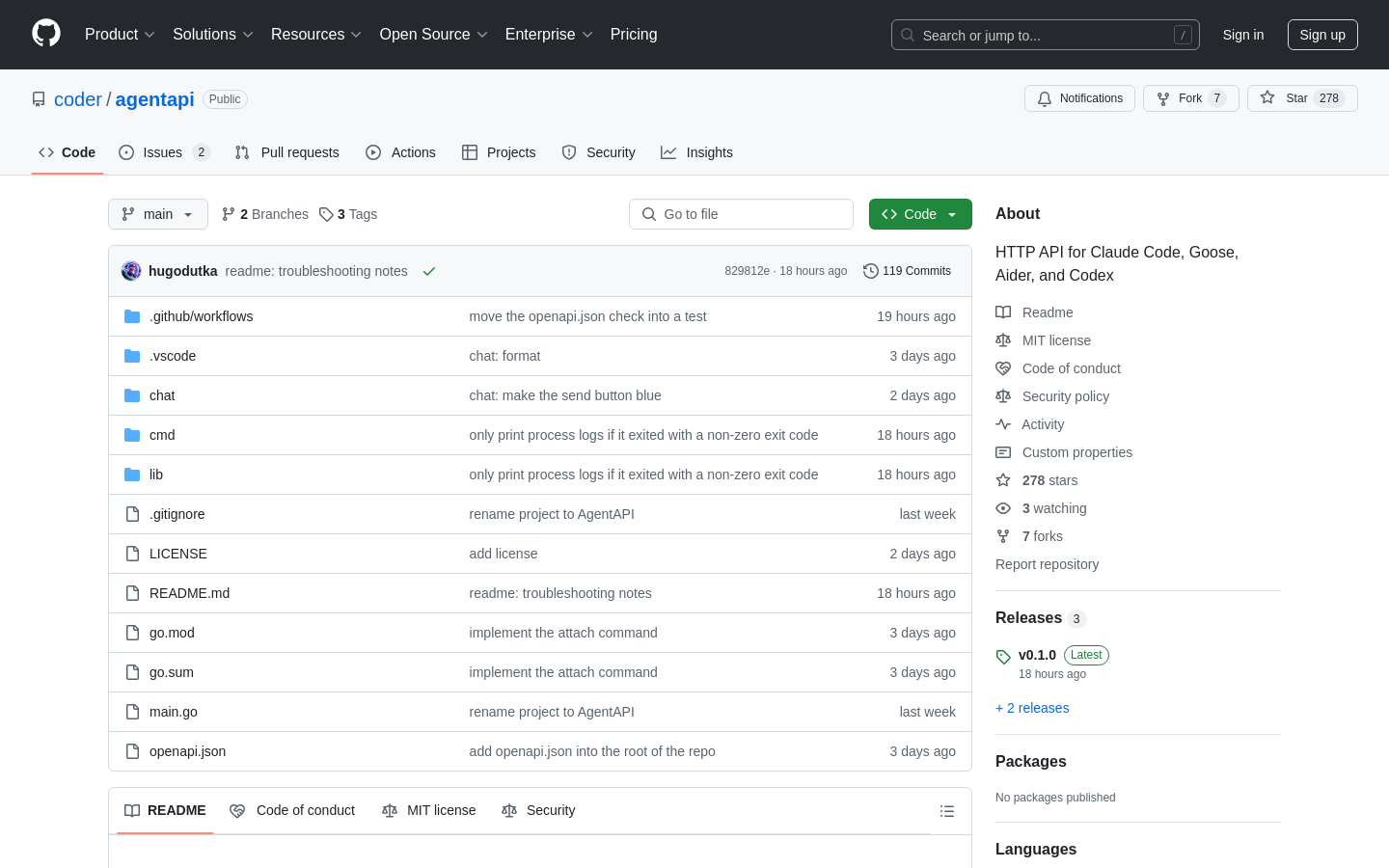Switch to the Pull requests tab
The image size is (1389, 868).
[286, 152]
